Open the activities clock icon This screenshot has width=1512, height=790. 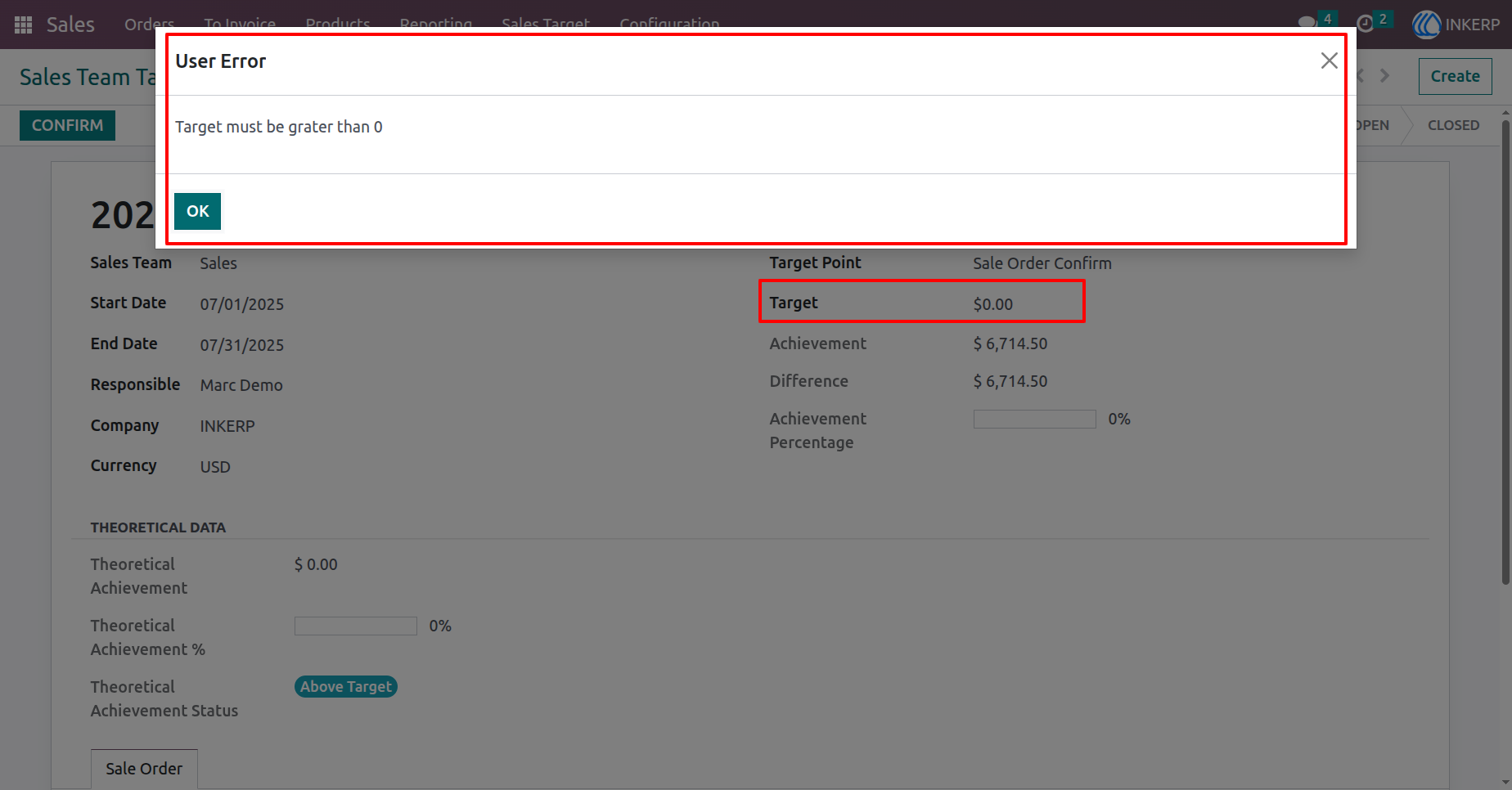[x=1365, y=23]
